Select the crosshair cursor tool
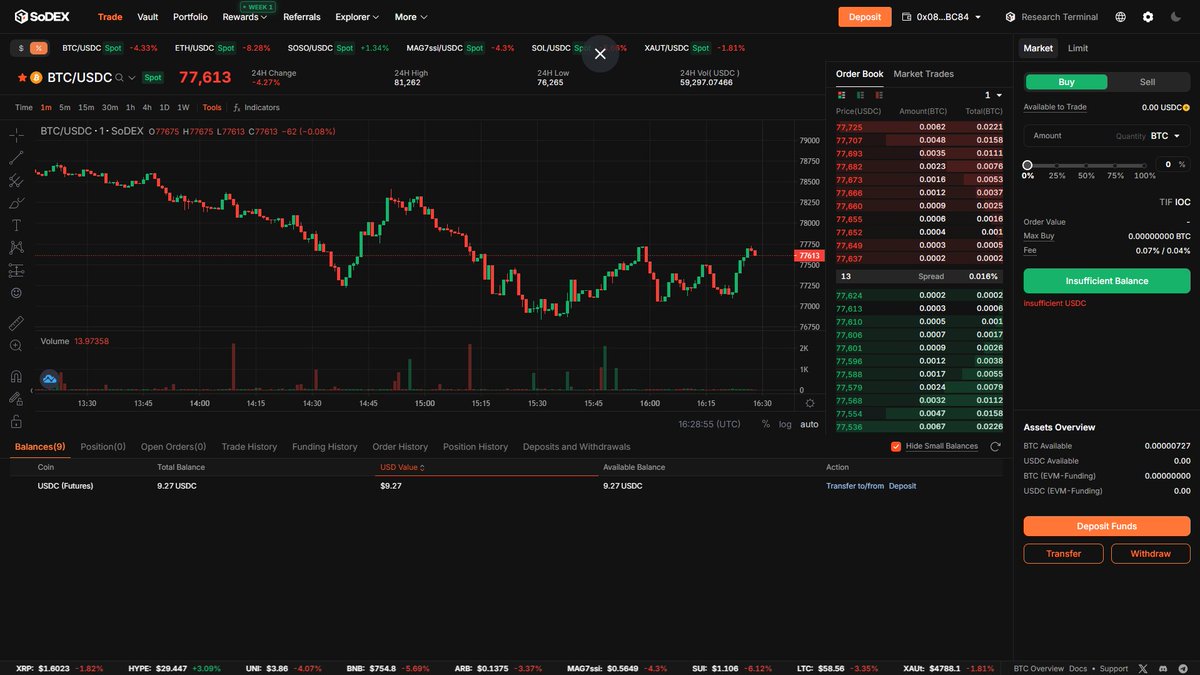Screen dimensions: 1200x675 16,134
